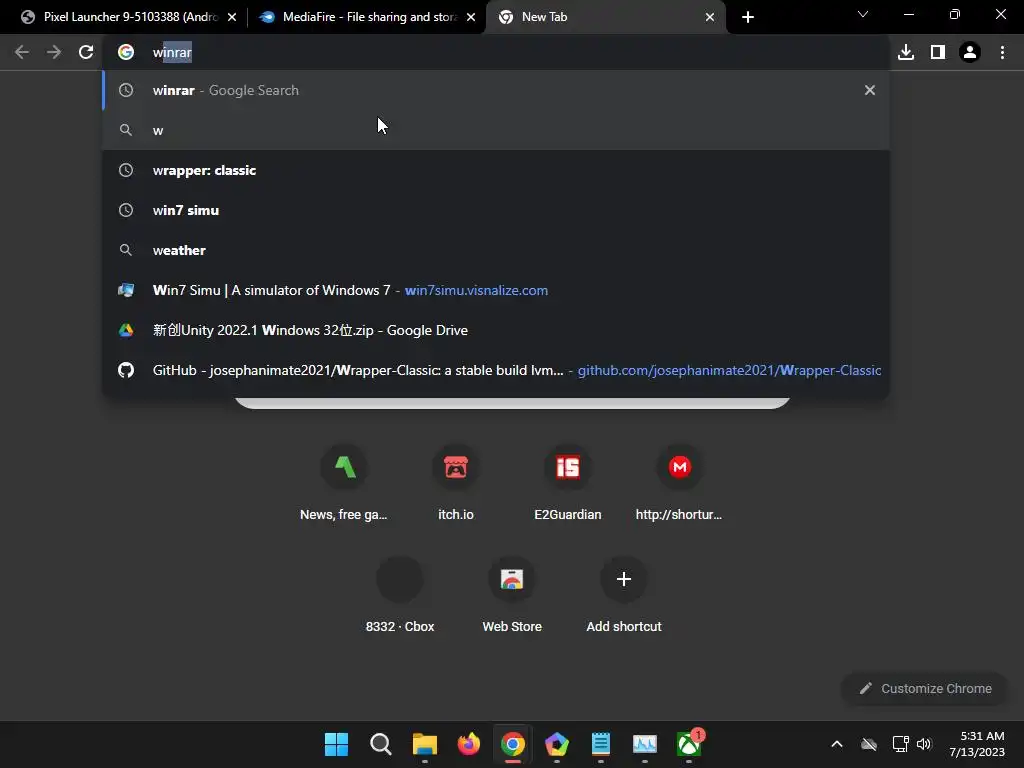Click GitHub icon in suggestions
The image size is (1024, 768).
coord(126,370)
